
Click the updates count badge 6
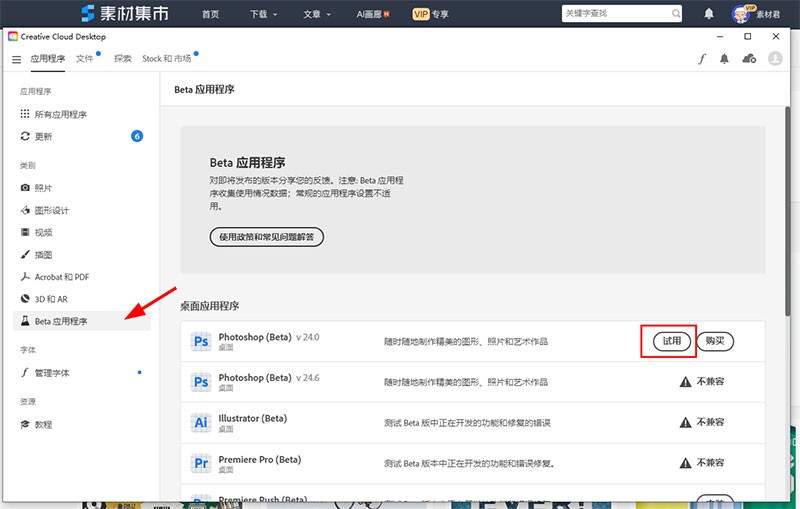click(137, 136)
